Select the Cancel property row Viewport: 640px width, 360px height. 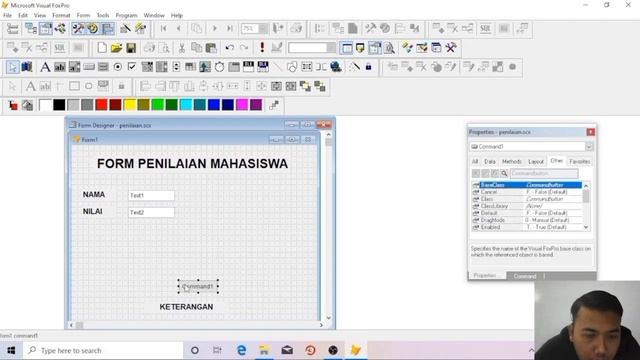coord(527,192)
